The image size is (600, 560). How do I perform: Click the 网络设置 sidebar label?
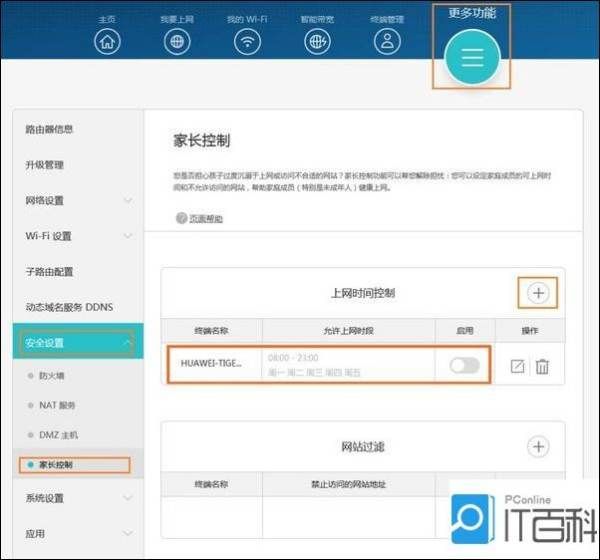point(44,200)
